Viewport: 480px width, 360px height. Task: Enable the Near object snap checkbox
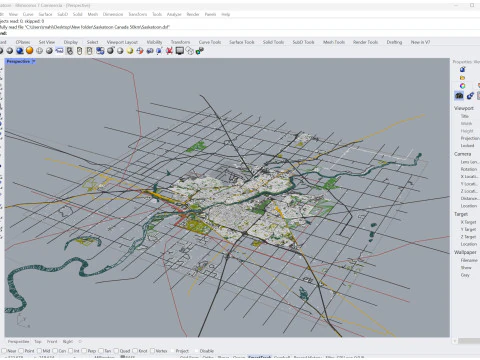[x=3, y=351]
